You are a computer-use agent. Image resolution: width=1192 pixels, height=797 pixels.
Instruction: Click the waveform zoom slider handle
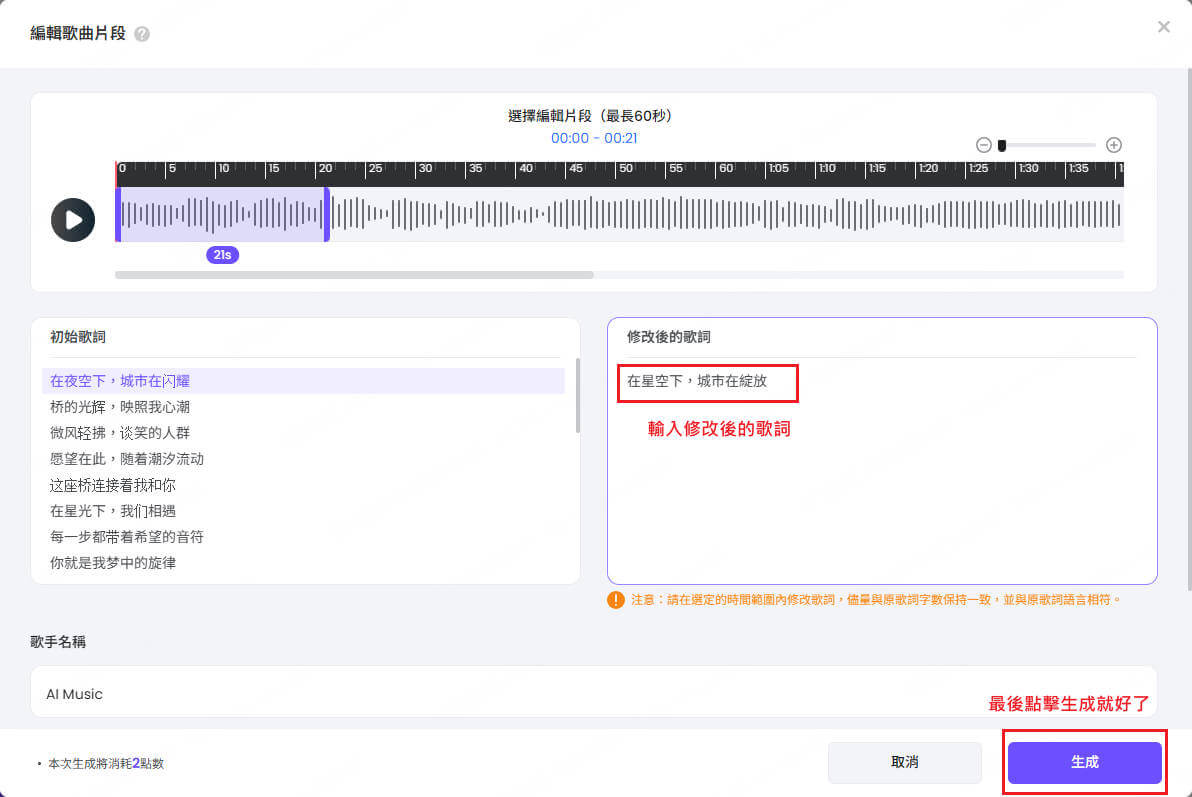(x=1002, y=145)
